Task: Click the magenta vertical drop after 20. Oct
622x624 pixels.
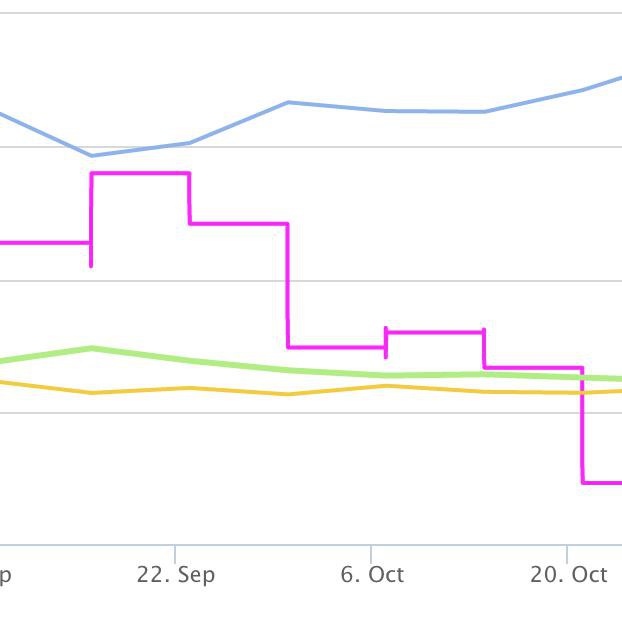Action: [x=582, y=425]
